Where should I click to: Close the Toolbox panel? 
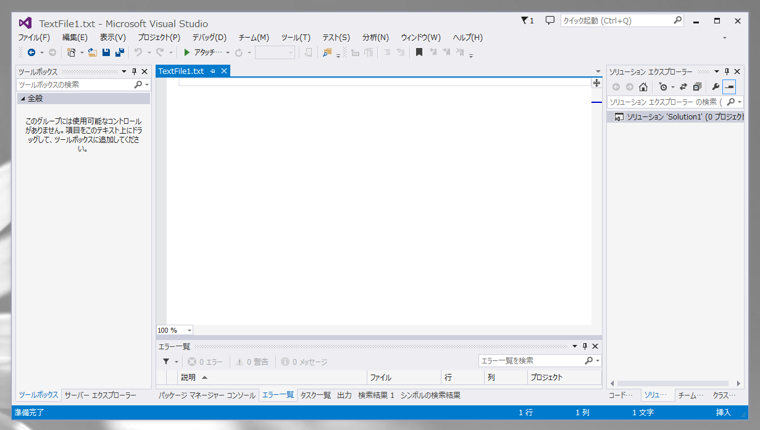(144, 72)
